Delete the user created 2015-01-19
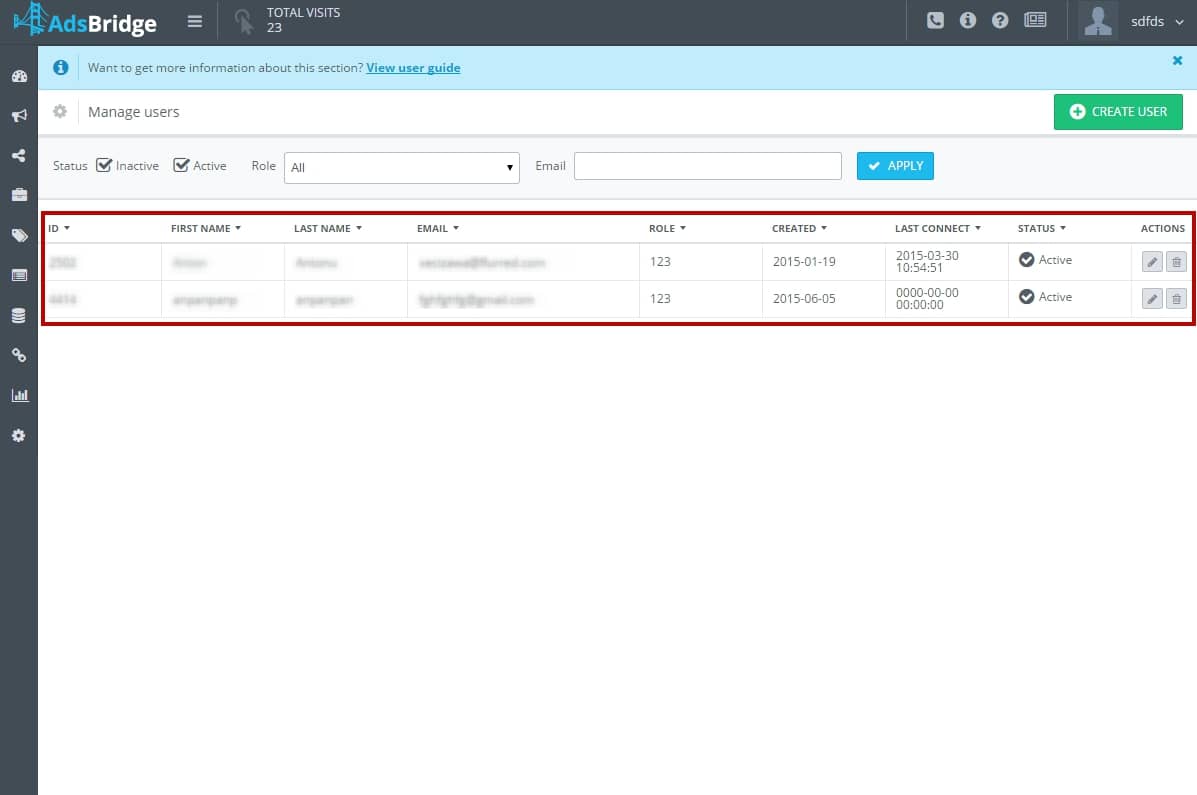This screenshot has width=1197, height=795. (1176, 262)
